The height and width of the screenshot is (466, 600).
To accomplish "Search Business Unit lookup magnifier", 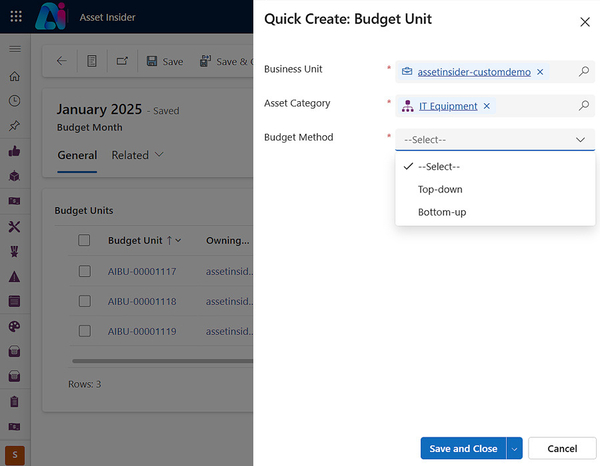I will [x=584, y=72].
